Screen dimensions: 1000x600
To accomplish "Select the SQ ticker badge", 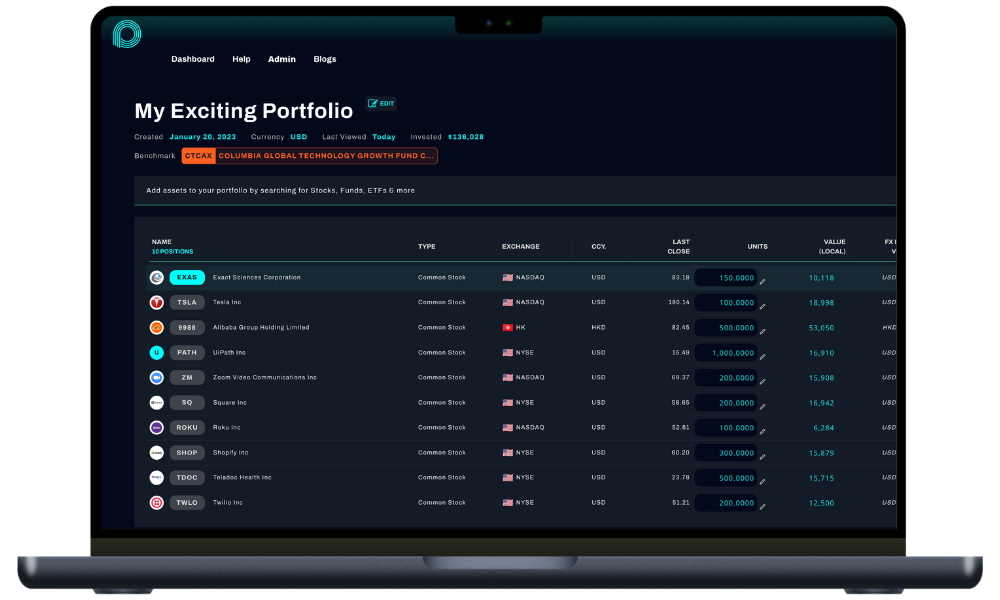I will 187,402.
